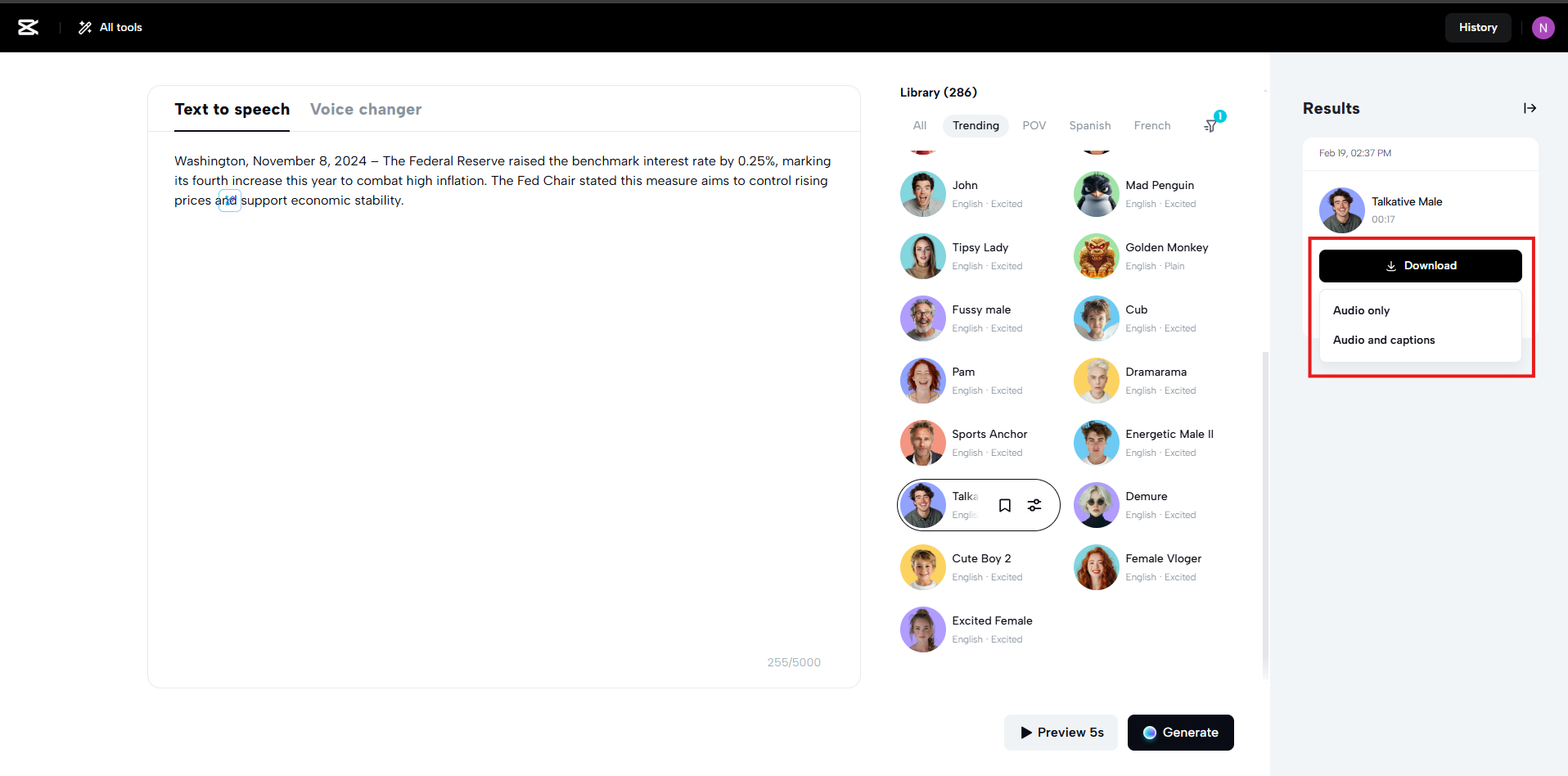Screen dimensions: 1568x776
Task: Choose the Fussy male voice avatar
Action: point(923,318)
